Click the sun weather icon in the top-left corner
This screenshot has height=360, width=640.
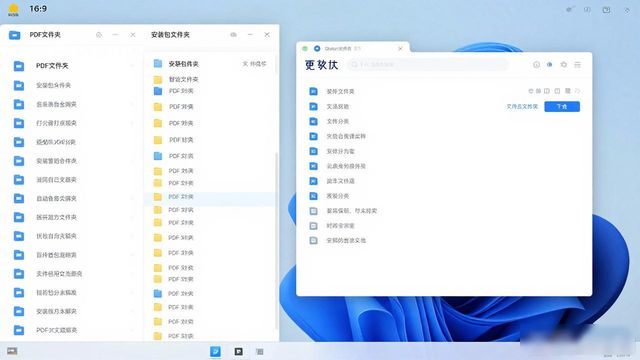(13, 10)
